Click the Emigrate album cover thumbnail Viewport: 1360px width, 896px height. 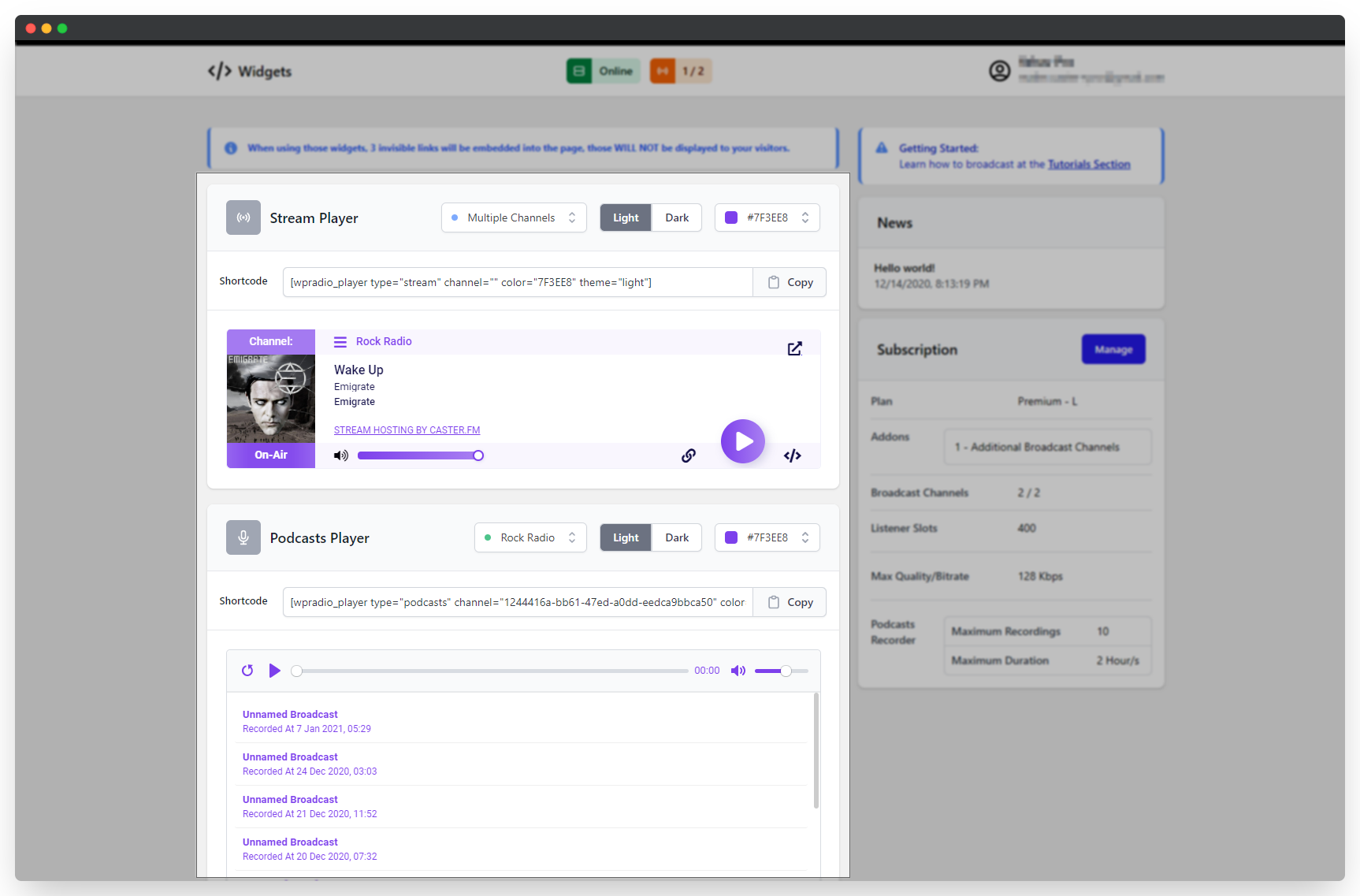click(x=271, y=399)
